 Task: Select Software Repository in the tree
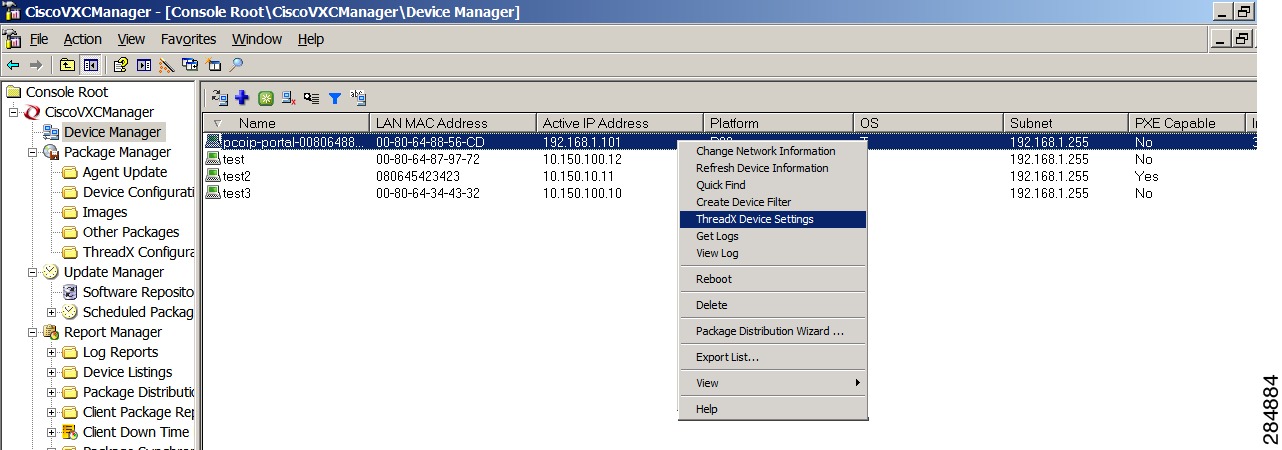click(x=138, y=292)
